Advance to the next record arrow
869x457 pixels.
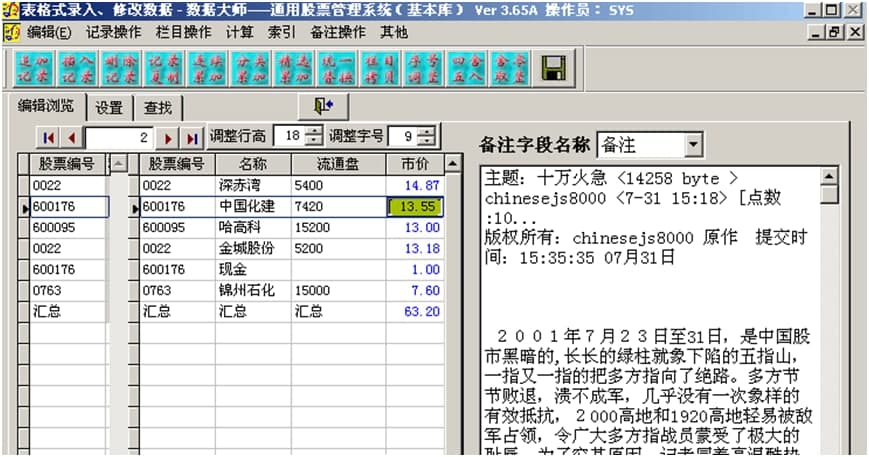tap(169, 137)
